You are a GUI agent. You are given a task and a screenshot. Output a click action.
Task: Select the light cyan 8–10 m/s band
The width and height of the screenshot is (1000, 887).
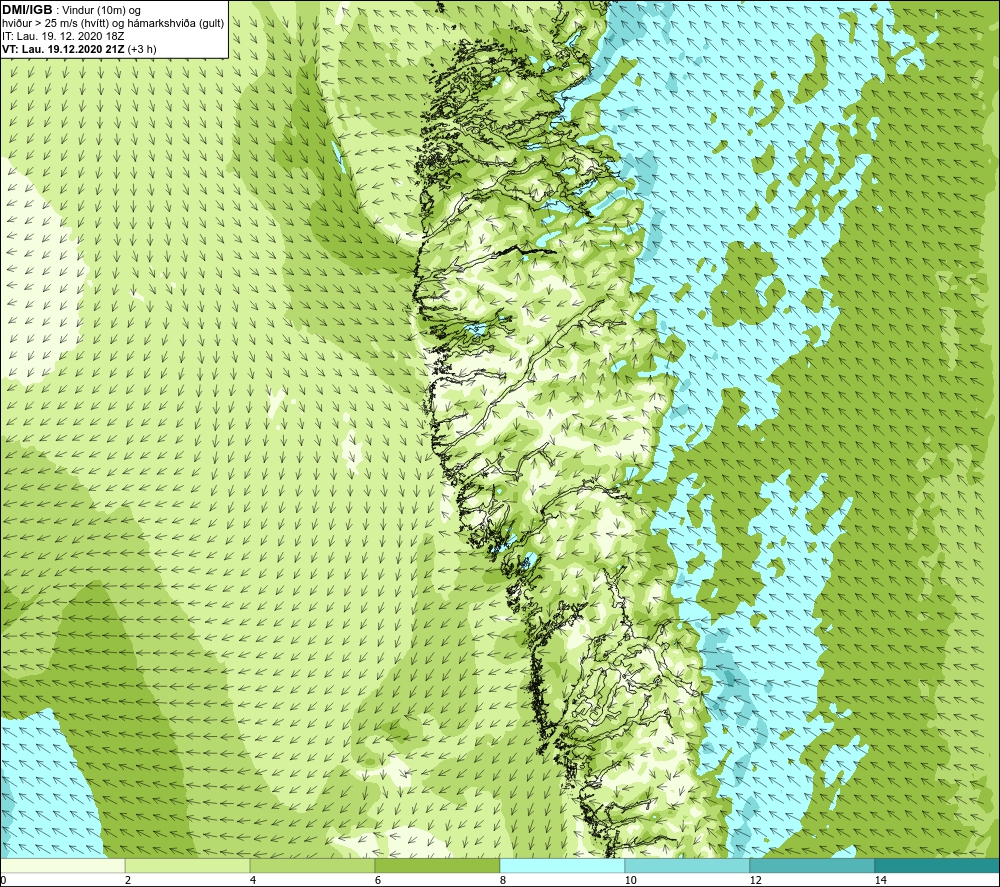[562, 865]
